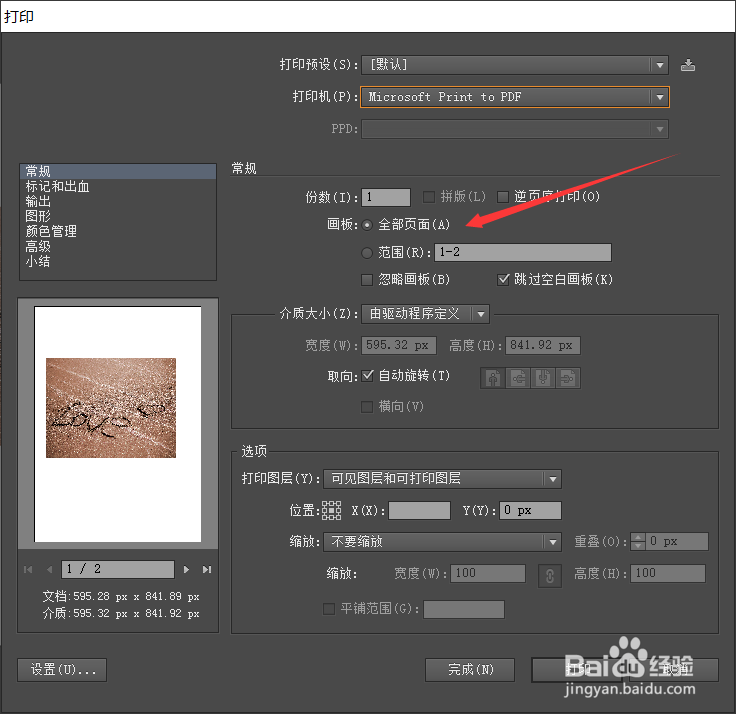The image size is (736, 714).
Task: Toggle the scale proportion link icon
Action: click(550, 575)
